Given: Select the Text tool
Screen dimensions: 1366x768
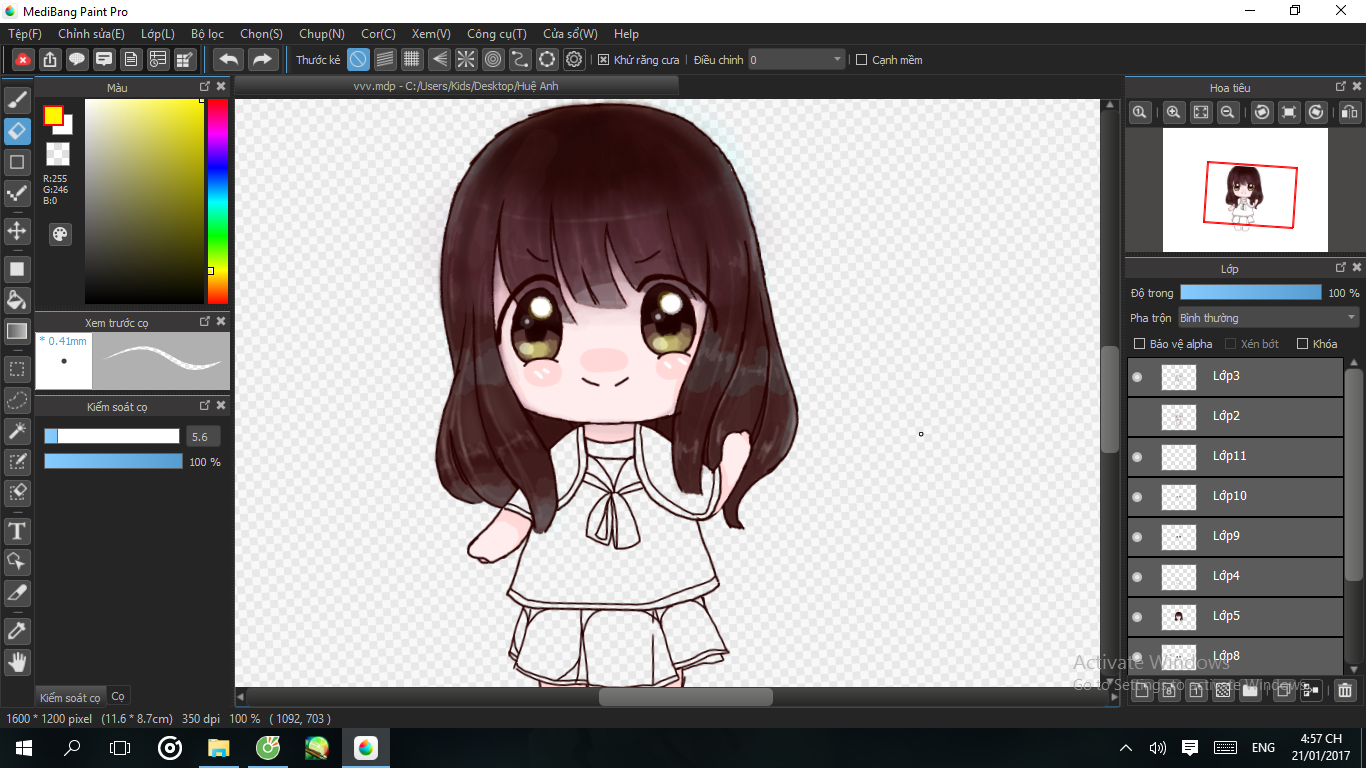Looking at the screenshot, I should tap(17, 530).
